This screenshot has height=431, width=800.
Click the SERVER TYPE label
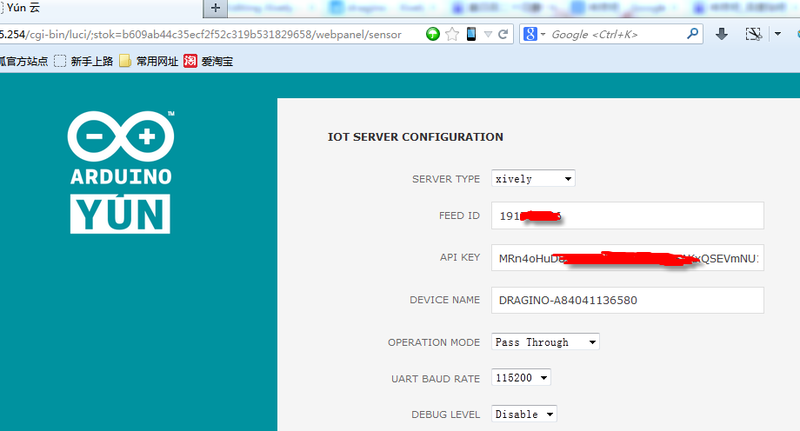coord(446,179)
